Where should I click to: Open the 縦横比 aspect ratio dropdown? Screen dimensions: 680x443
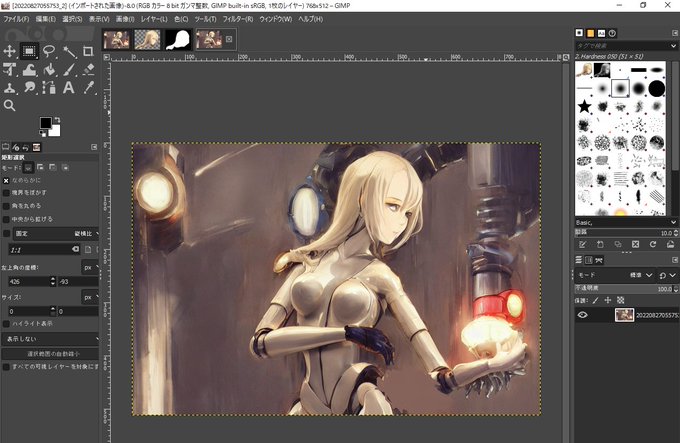point(56,234)
